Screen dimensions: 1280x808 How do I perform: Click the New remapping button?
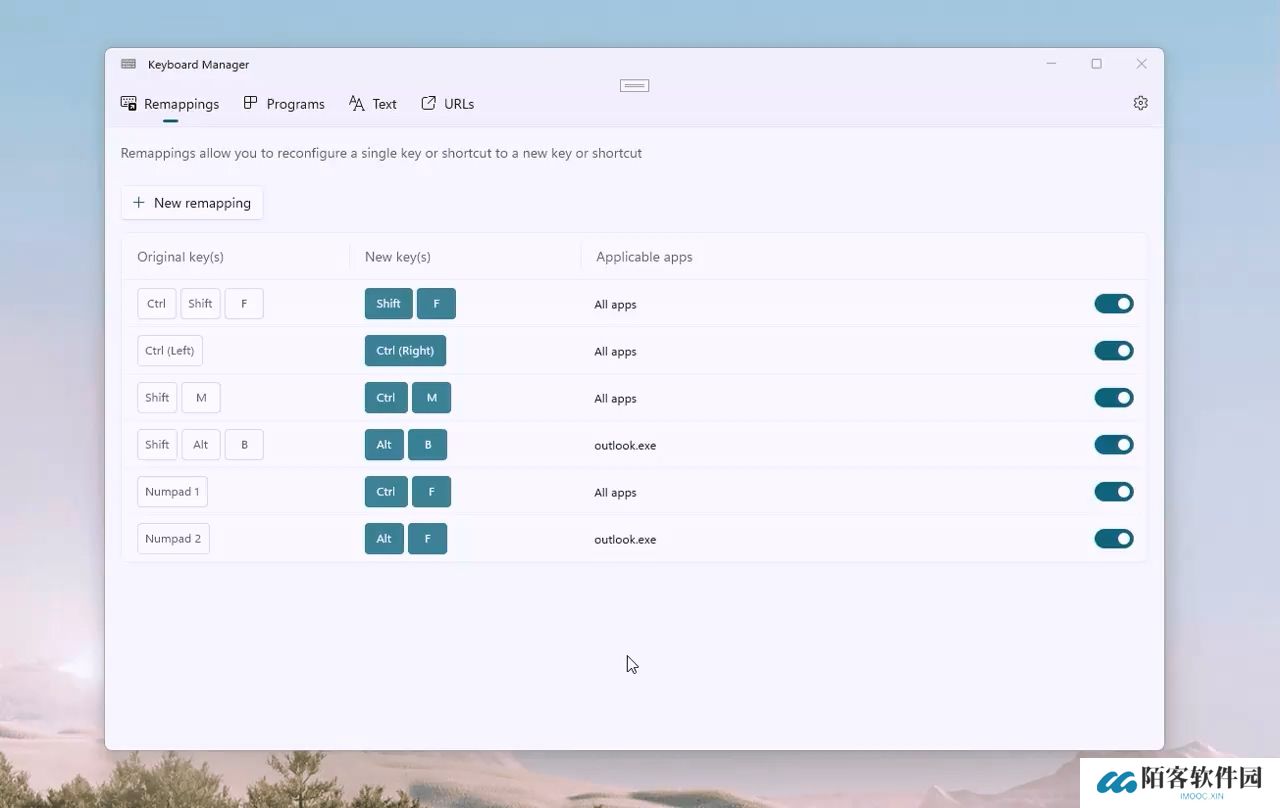pyautogui.click(x=191, y=203)
